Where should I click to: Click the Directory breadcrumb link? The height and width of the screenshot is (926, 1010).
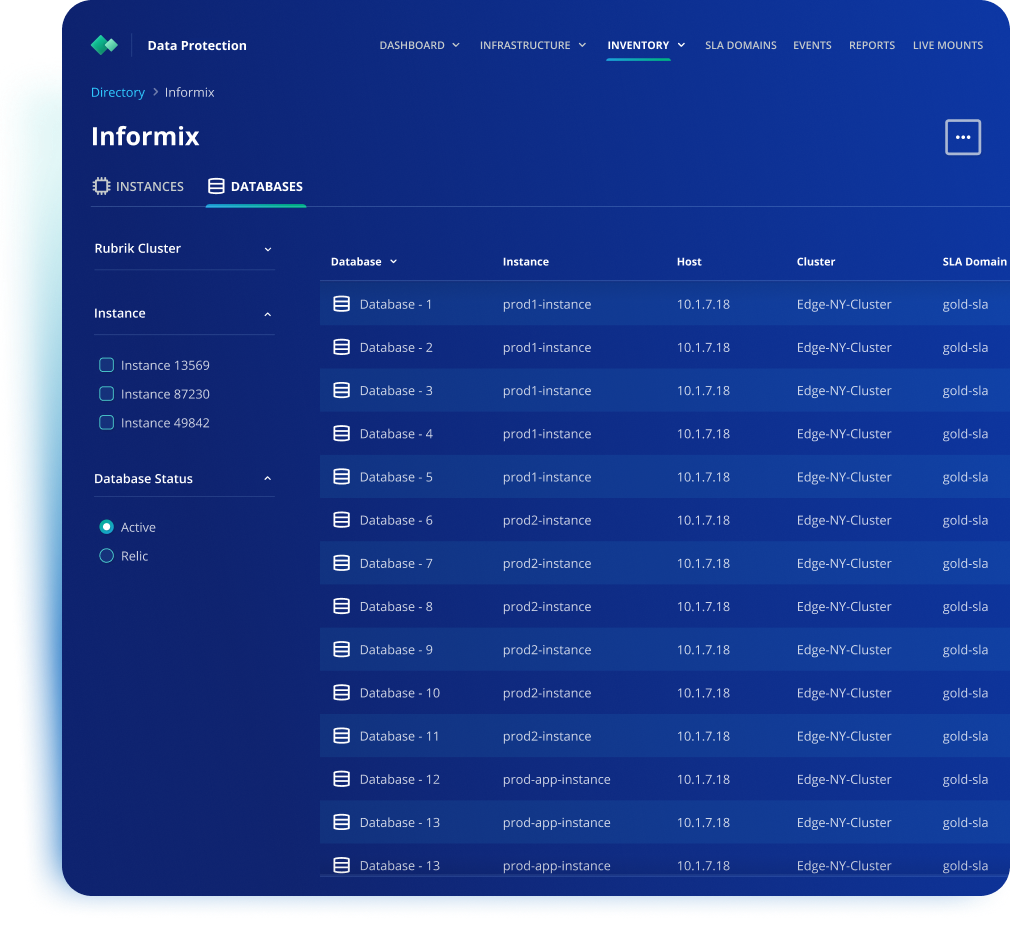[118, 92]
